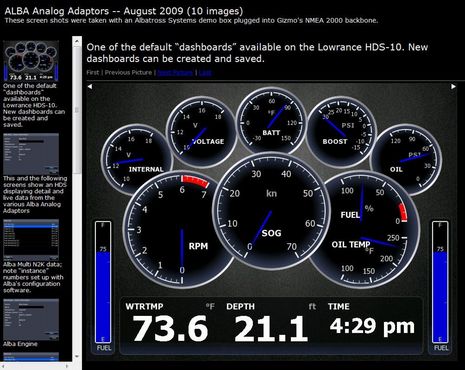Click the scroll up arrow of thumbnail list
This screenshot has width=465, height=370.
click(77, 41)
